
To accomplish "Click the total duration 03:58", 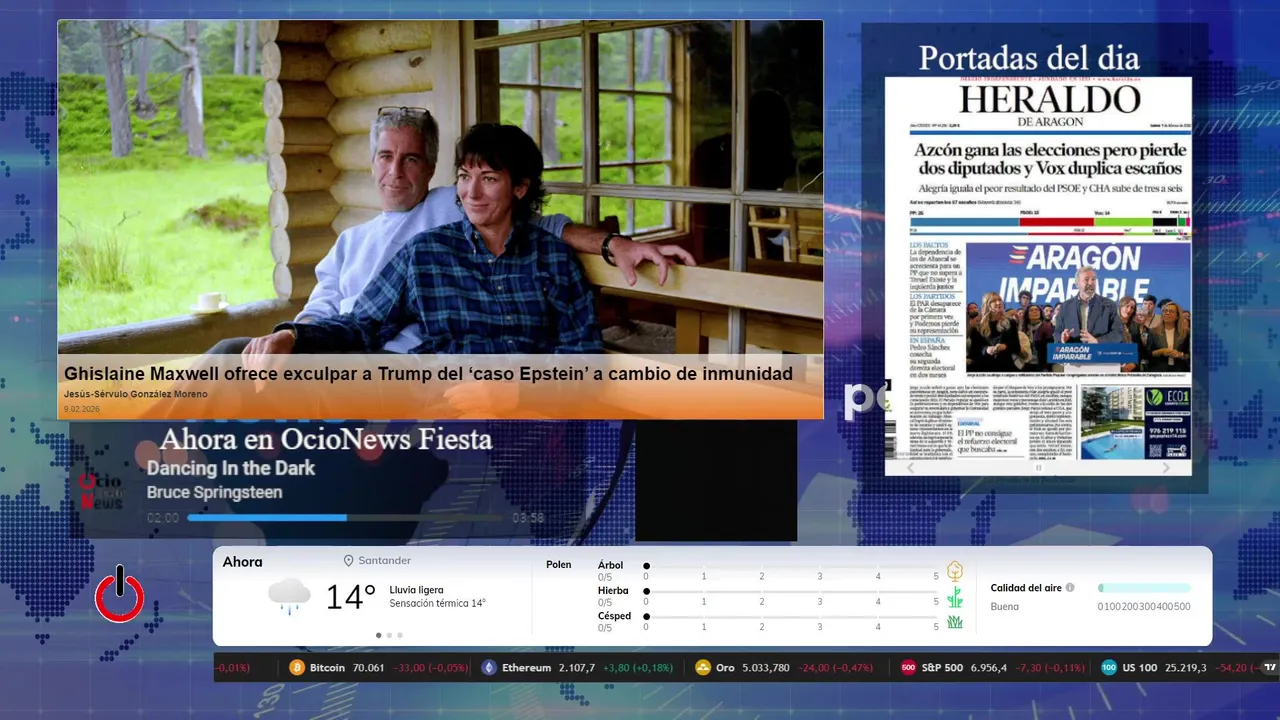I will 528,518.
